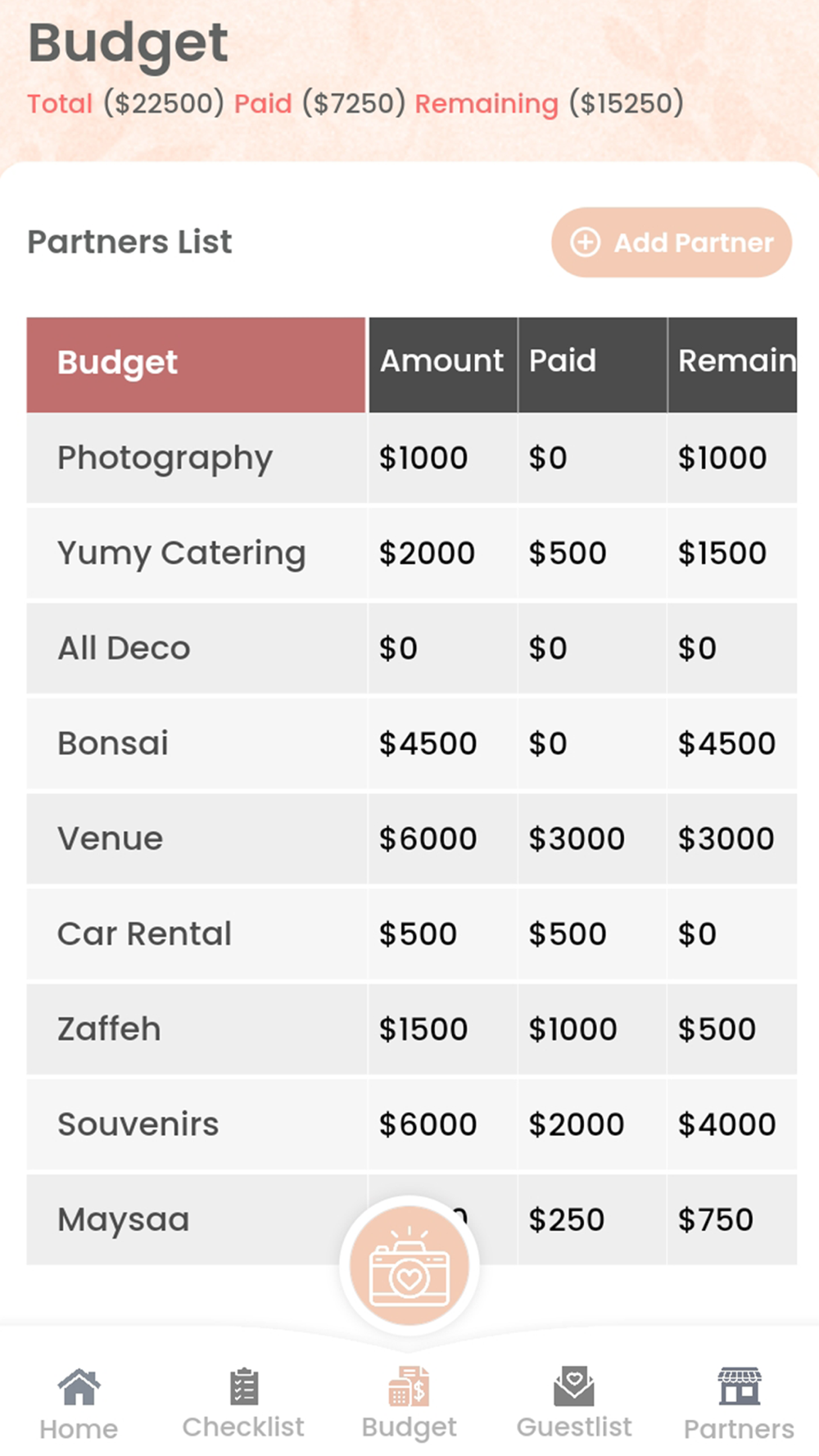
Task: Select the Photography budget row
Action: click(x=412, y=458)
